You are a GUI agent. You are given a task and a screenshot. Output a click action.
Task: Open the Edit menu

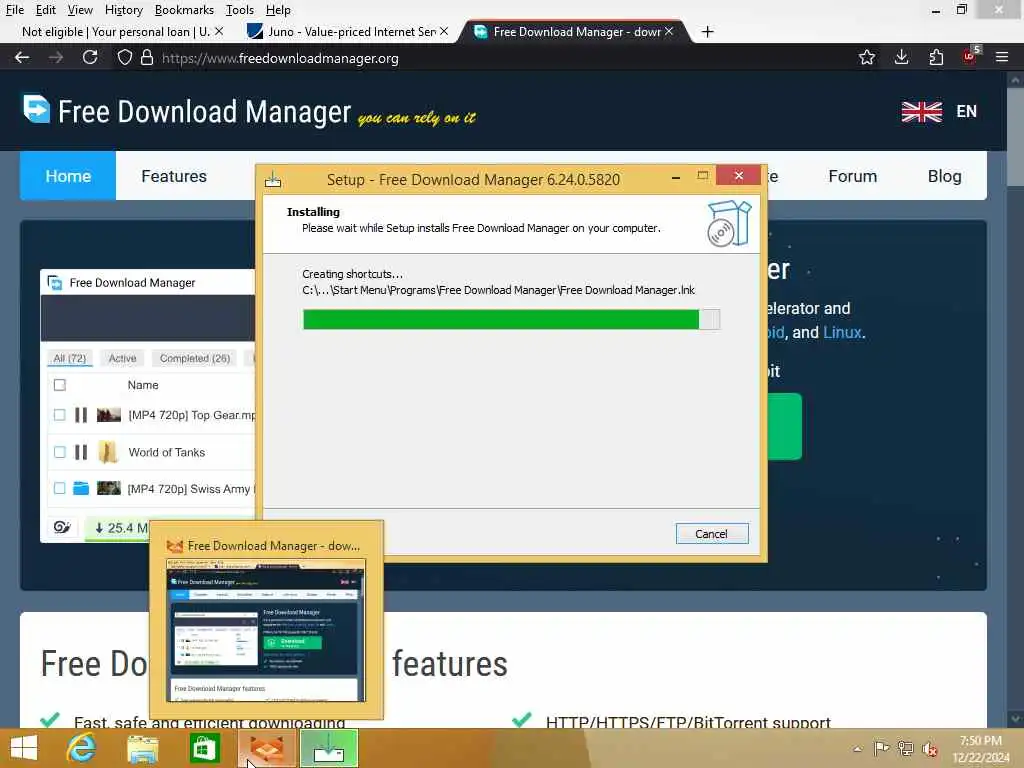[x=45, y=10]
